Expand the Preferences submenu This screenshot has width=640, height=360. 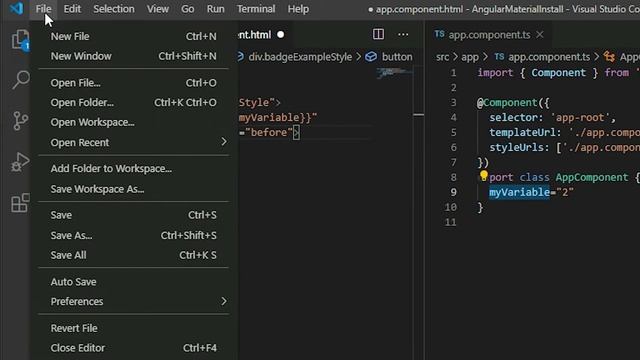[x=133, y=302]
